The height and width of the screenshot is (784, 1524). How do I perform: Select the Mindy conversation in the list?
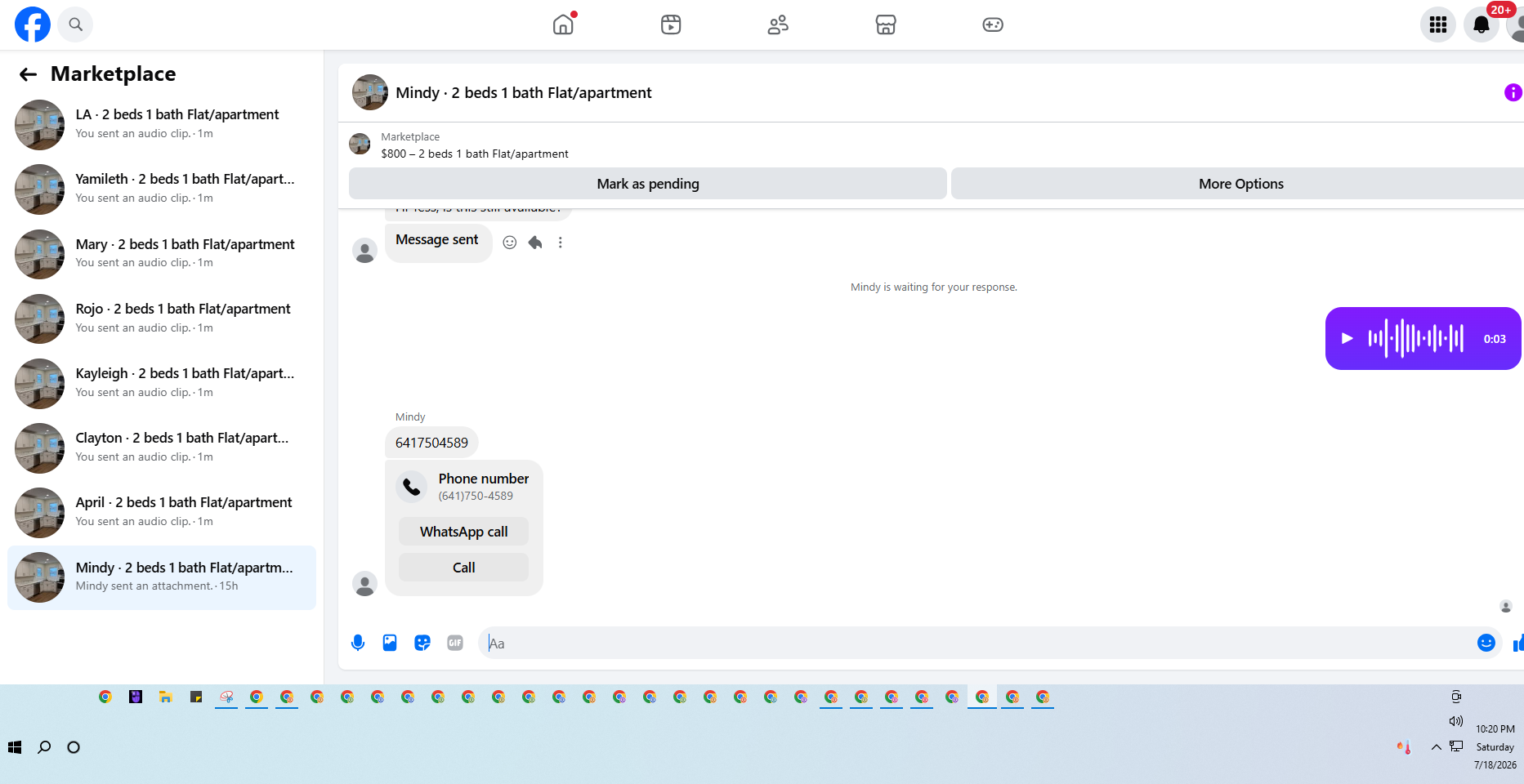(x=162, y=577)
